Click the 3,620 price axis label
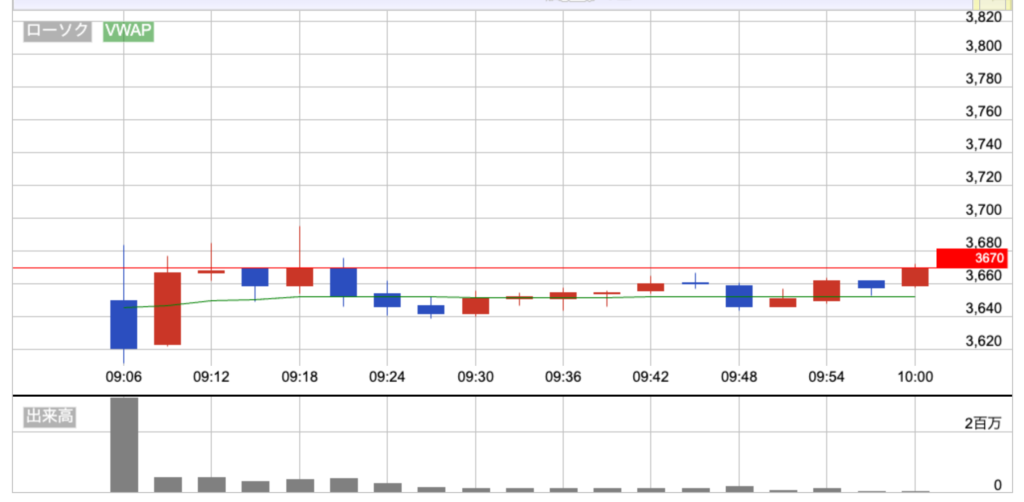The image size is (1024, 502). (x=983, y=341)
